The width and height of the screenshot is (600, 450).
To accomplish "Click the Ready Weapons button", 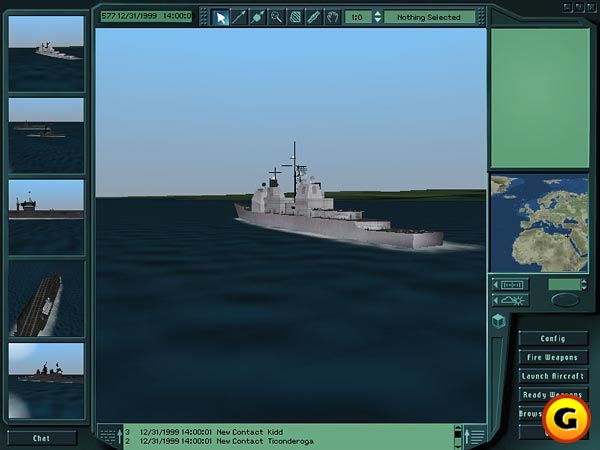I will 553,395.
